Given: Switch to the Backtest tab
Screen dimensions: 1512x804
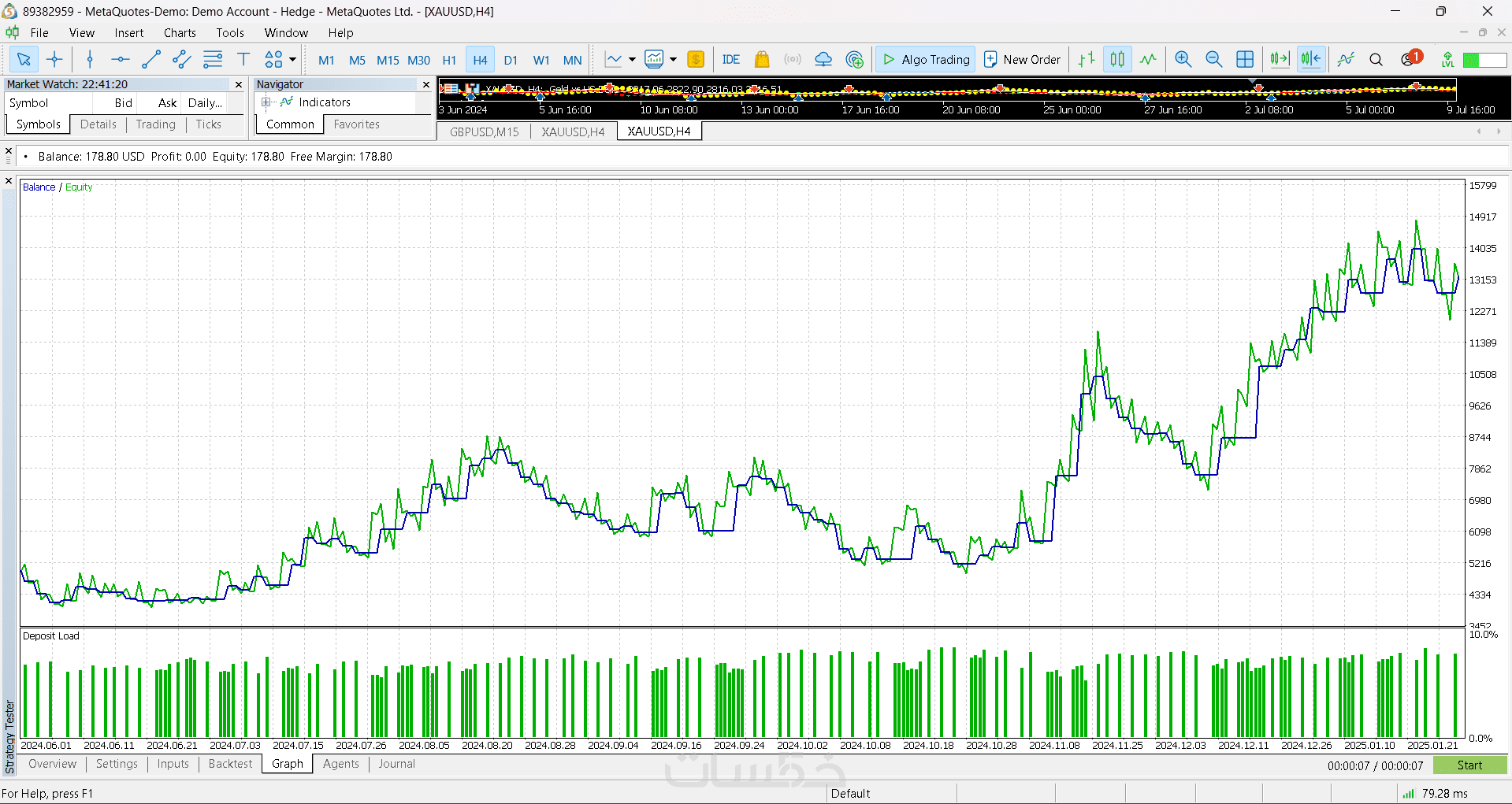Looking at the screenshot, I should [x=230, y=764].
